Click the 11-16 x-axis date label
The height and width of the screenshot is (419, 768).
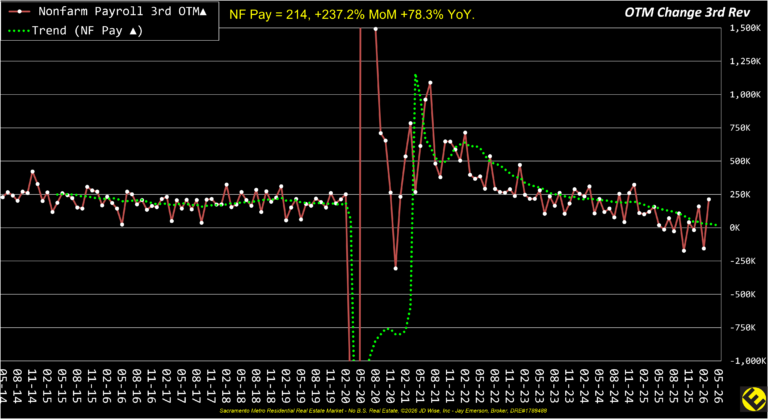151,386
